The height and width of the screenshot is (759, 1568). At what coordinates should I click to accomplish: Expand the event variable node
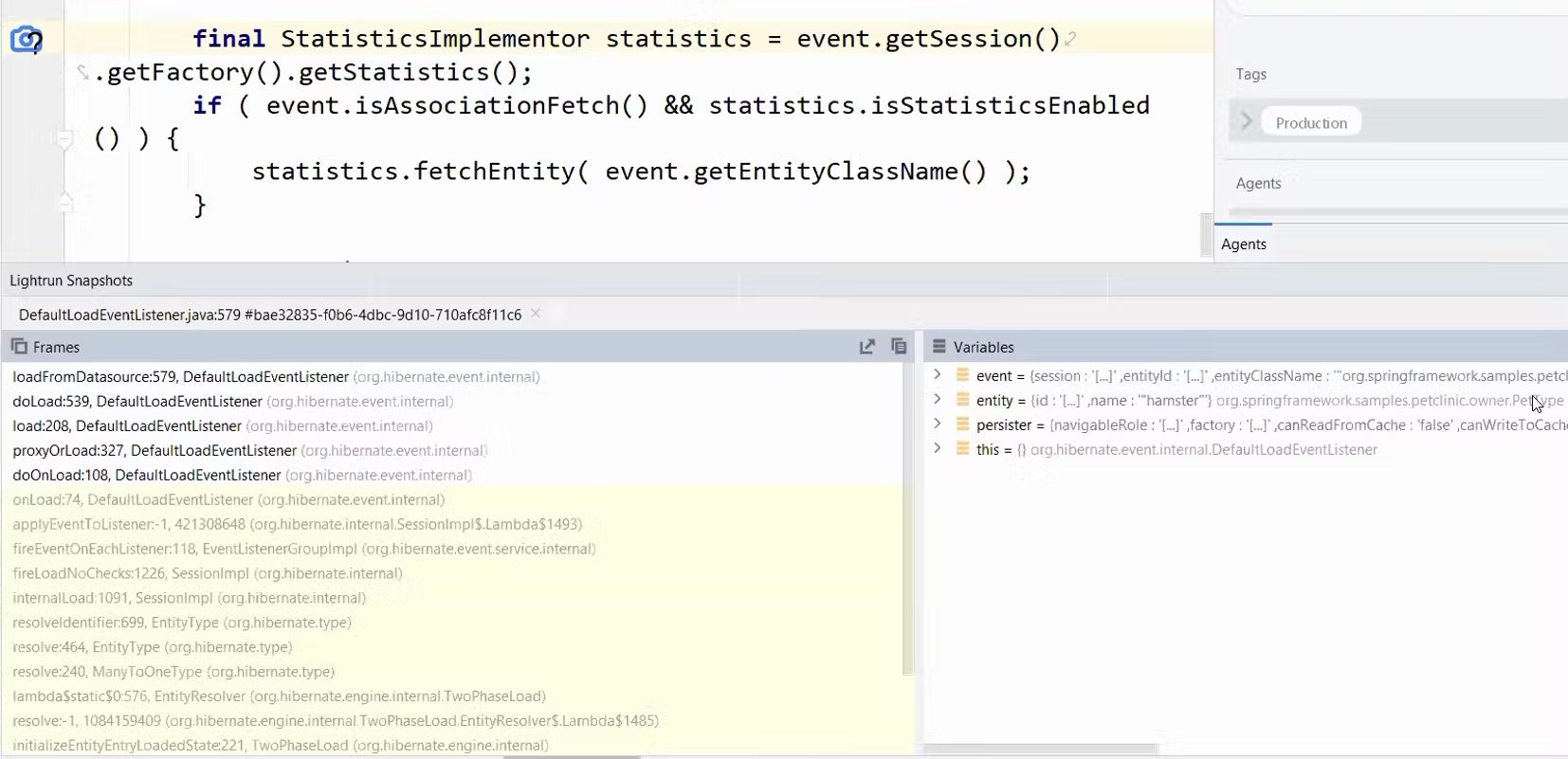938,375
